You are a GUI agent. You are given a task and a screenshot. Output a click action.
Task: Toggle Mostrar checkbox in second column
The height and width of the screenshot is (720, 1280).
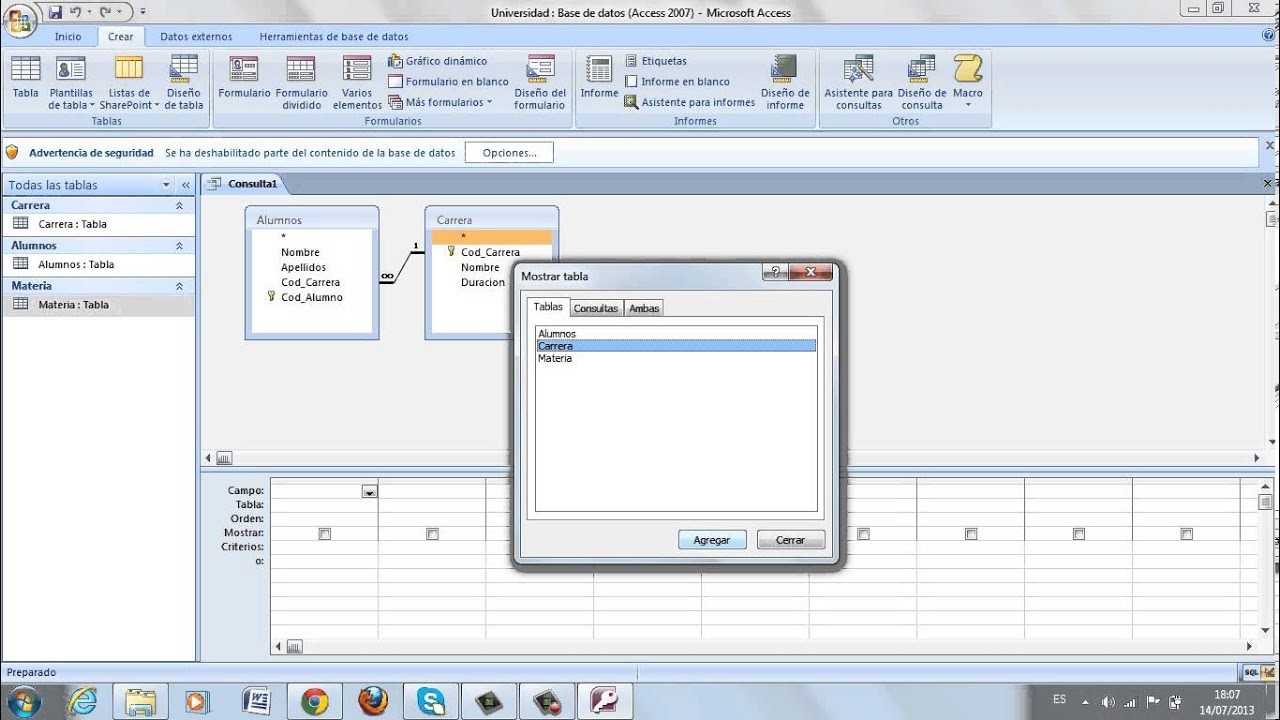(432, 534)
